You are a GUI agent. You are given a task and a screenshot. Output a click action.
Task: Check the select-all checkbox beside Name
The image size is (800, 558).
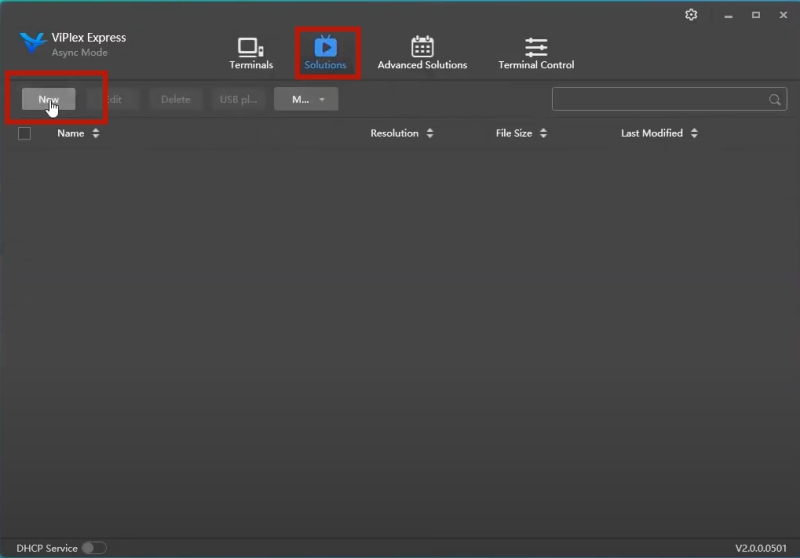coord(25,133)
